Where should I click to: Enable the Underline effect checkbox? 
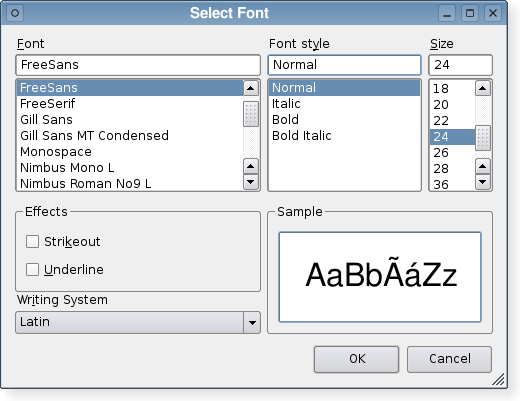point(33,270)
